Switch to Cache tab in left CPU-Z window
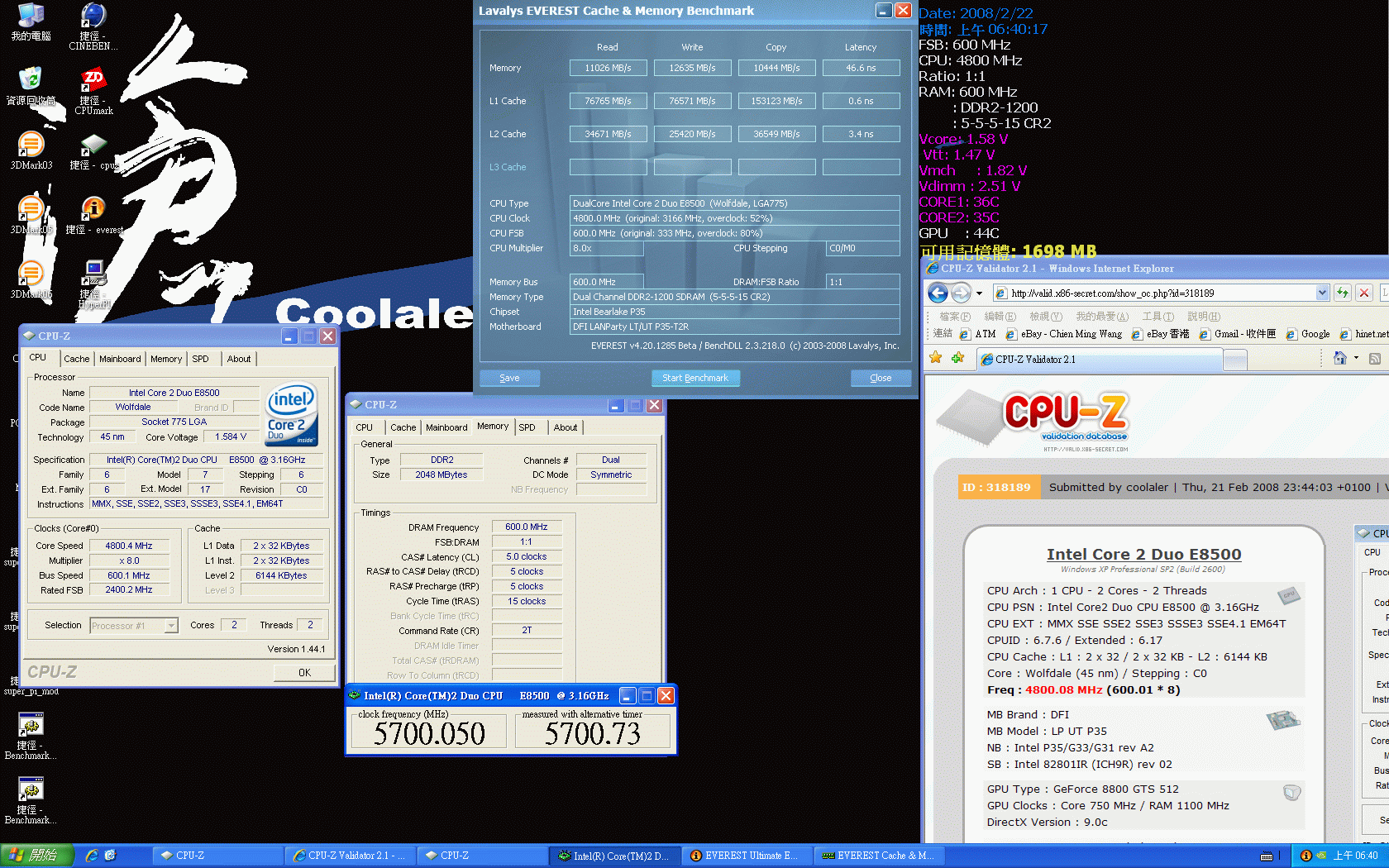1389x868 pixels. (77, 359)
